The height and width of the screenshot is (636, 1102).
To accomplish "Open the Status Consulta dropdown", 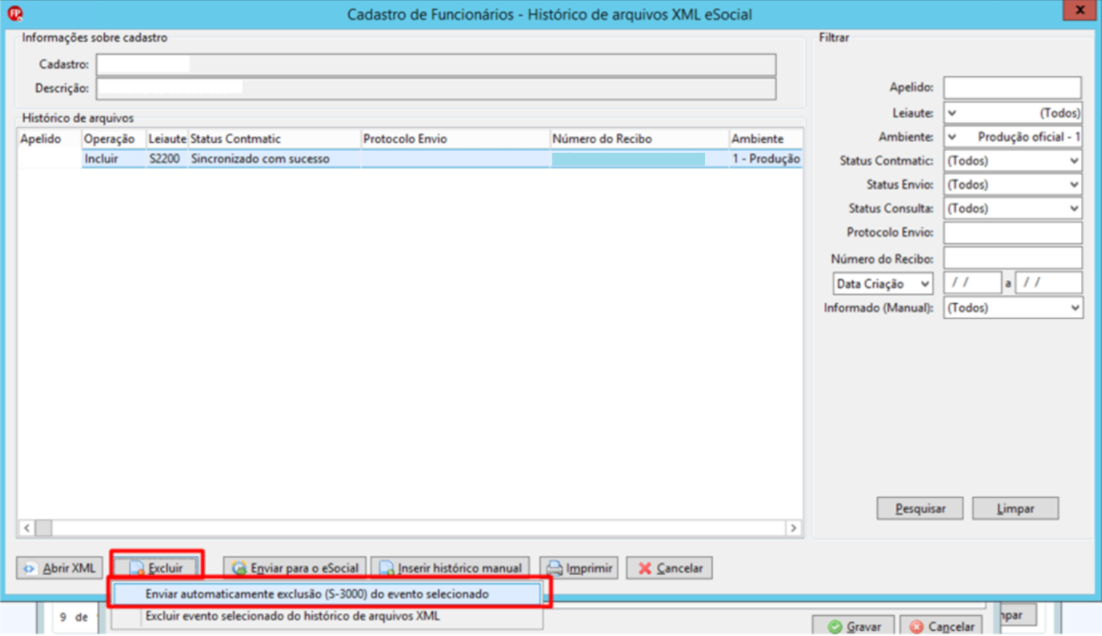I will (1013, 208).
